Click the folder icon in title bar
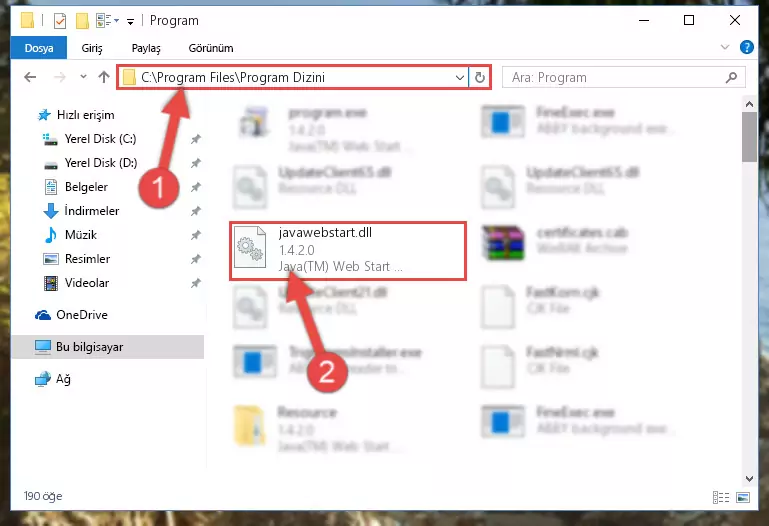Screen dimensions: 769x526 pyautogui.click(x=27, y=20)
